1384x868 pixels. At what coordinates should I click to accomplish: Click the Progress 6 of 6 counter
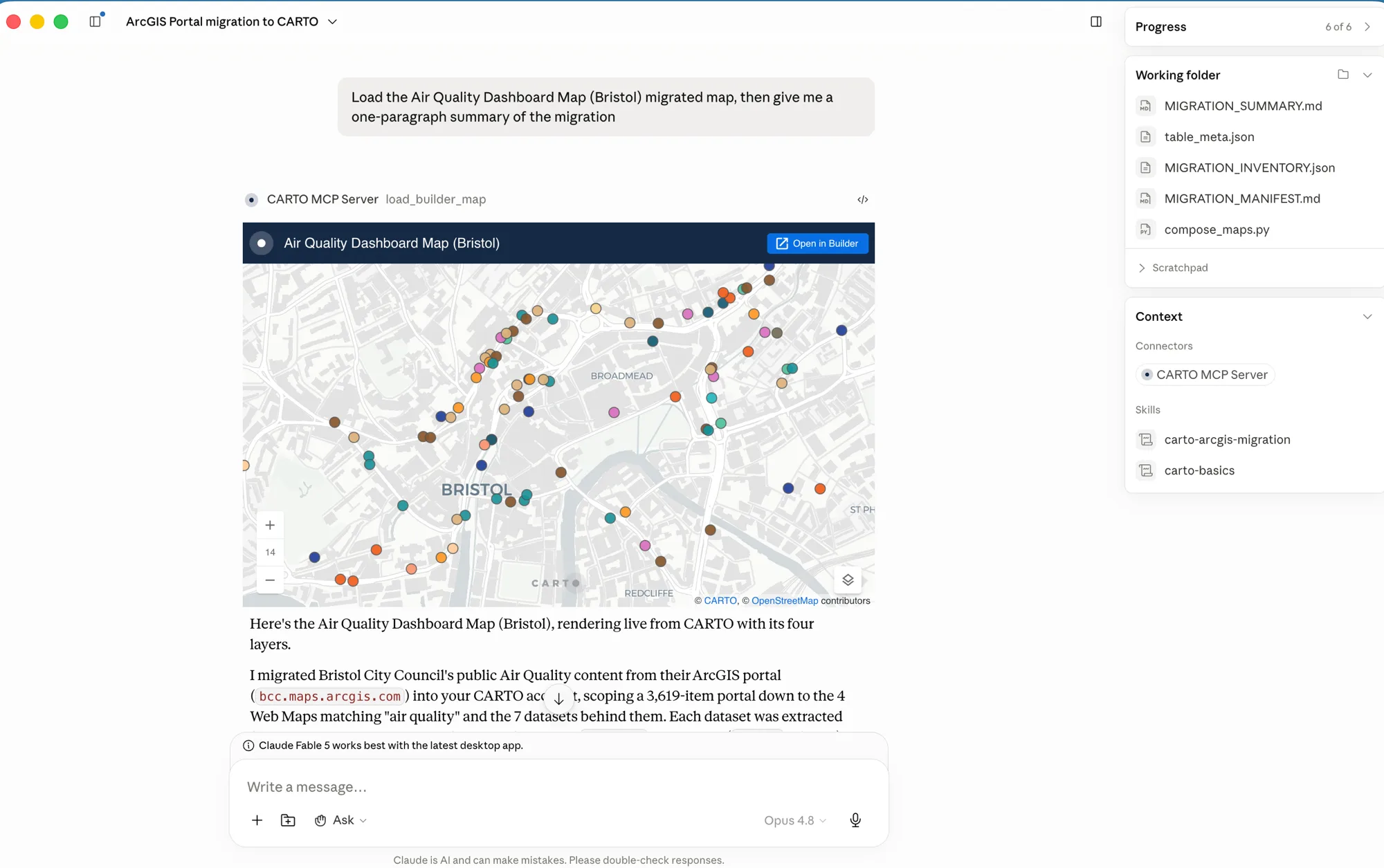point(1338,27)
